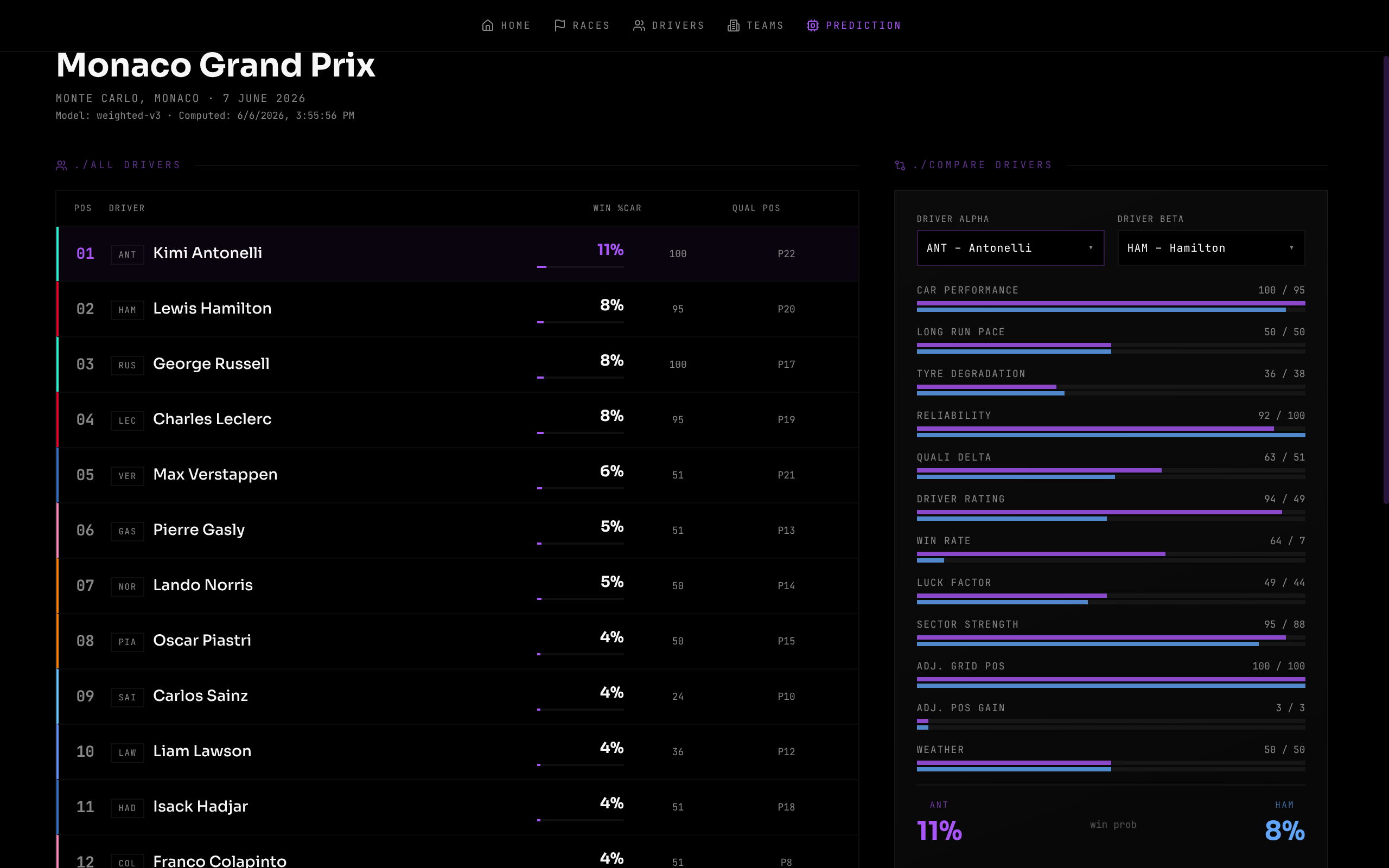Open the Teams menu item

(755, 25)
